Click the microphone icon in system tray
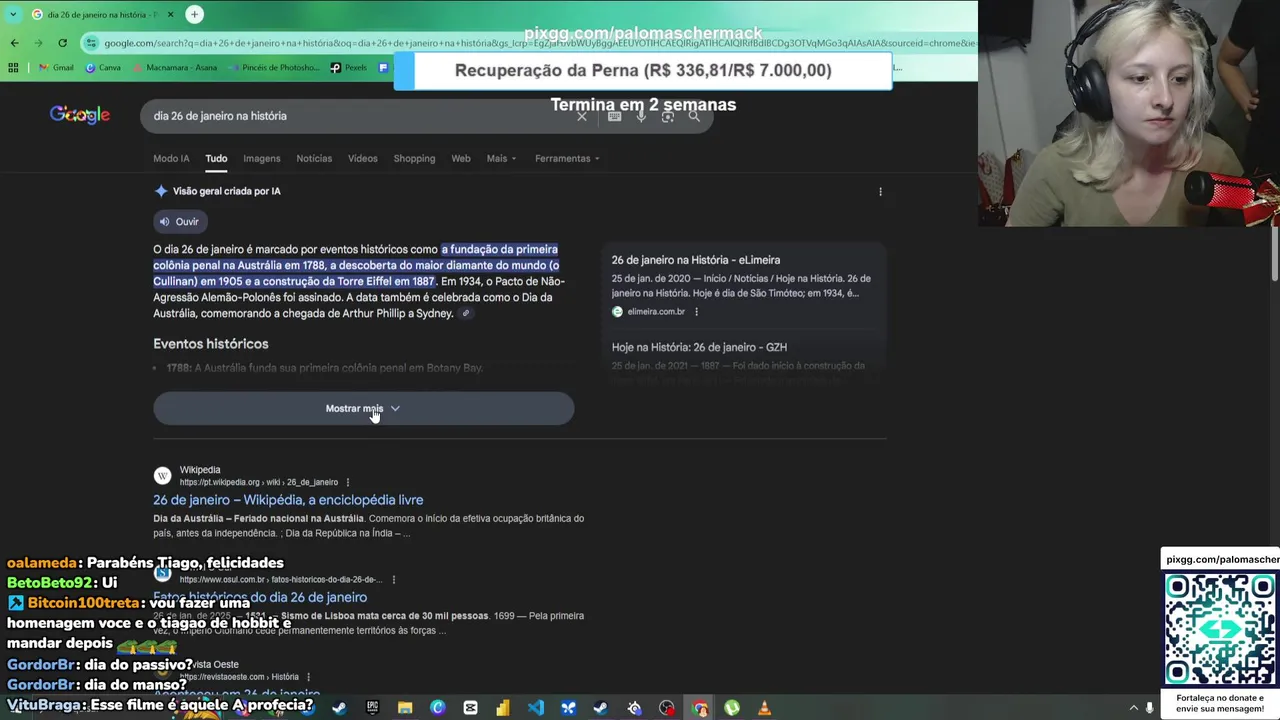 (1150, 708)
